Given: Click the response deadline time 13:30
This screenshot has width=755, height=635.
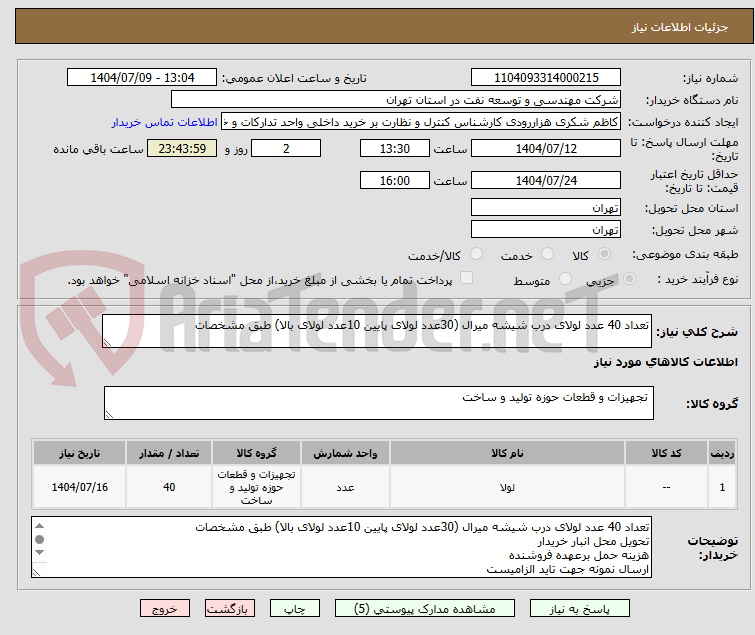Looking at the screenshot, I should pyautogui.click(x=395, y=148).
